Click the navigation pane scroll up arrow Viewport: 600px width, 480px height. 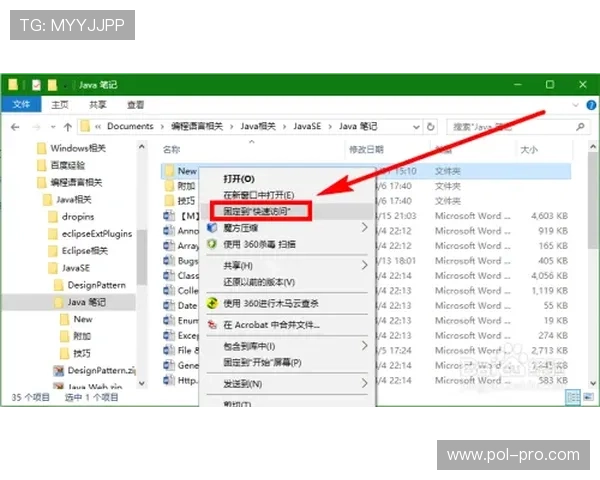[x=142, y=146]
